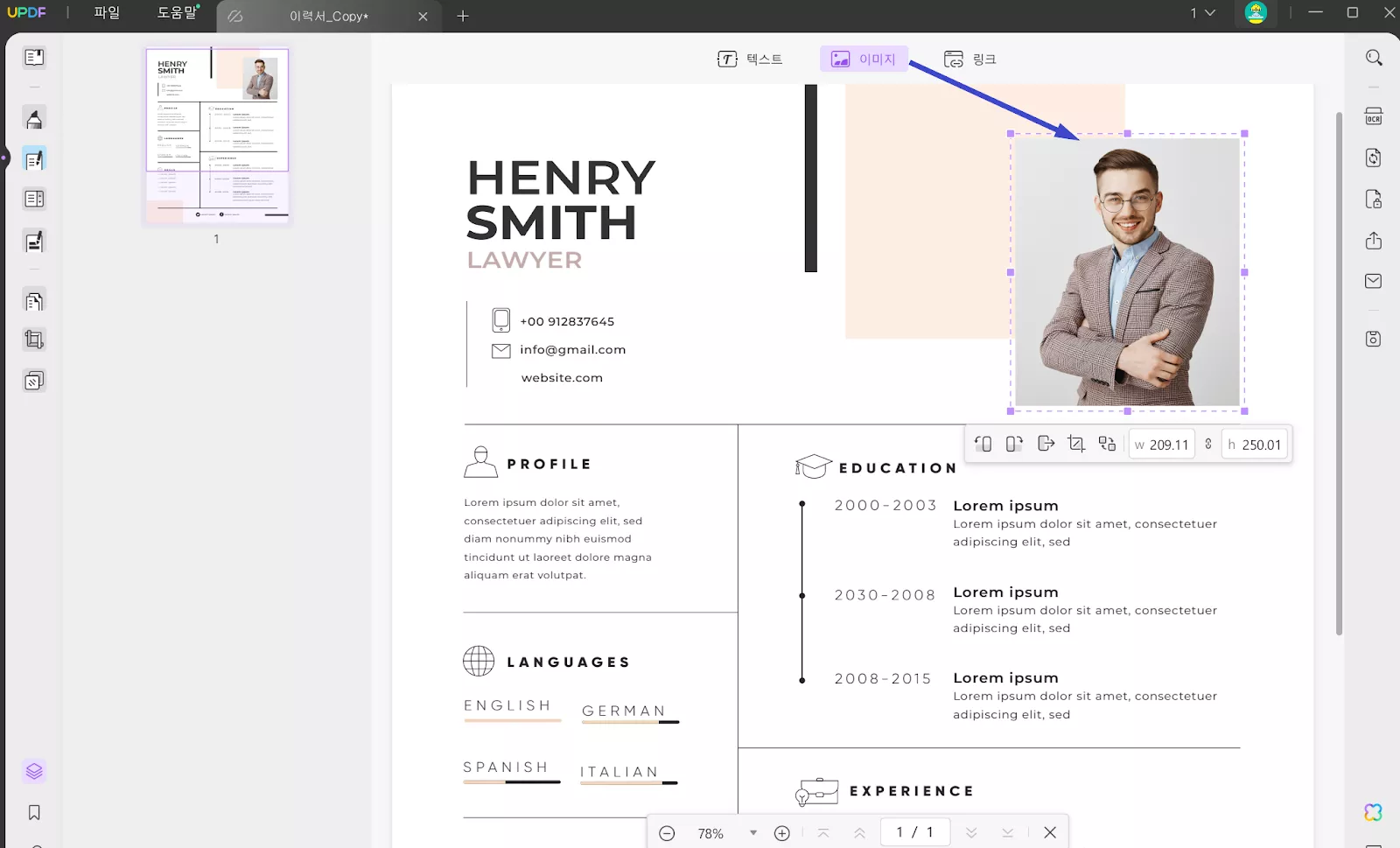Select the 이력서_Copy document tab
Image resolution: width=1400 pixels, height=848 pixels.
point(329,17)
